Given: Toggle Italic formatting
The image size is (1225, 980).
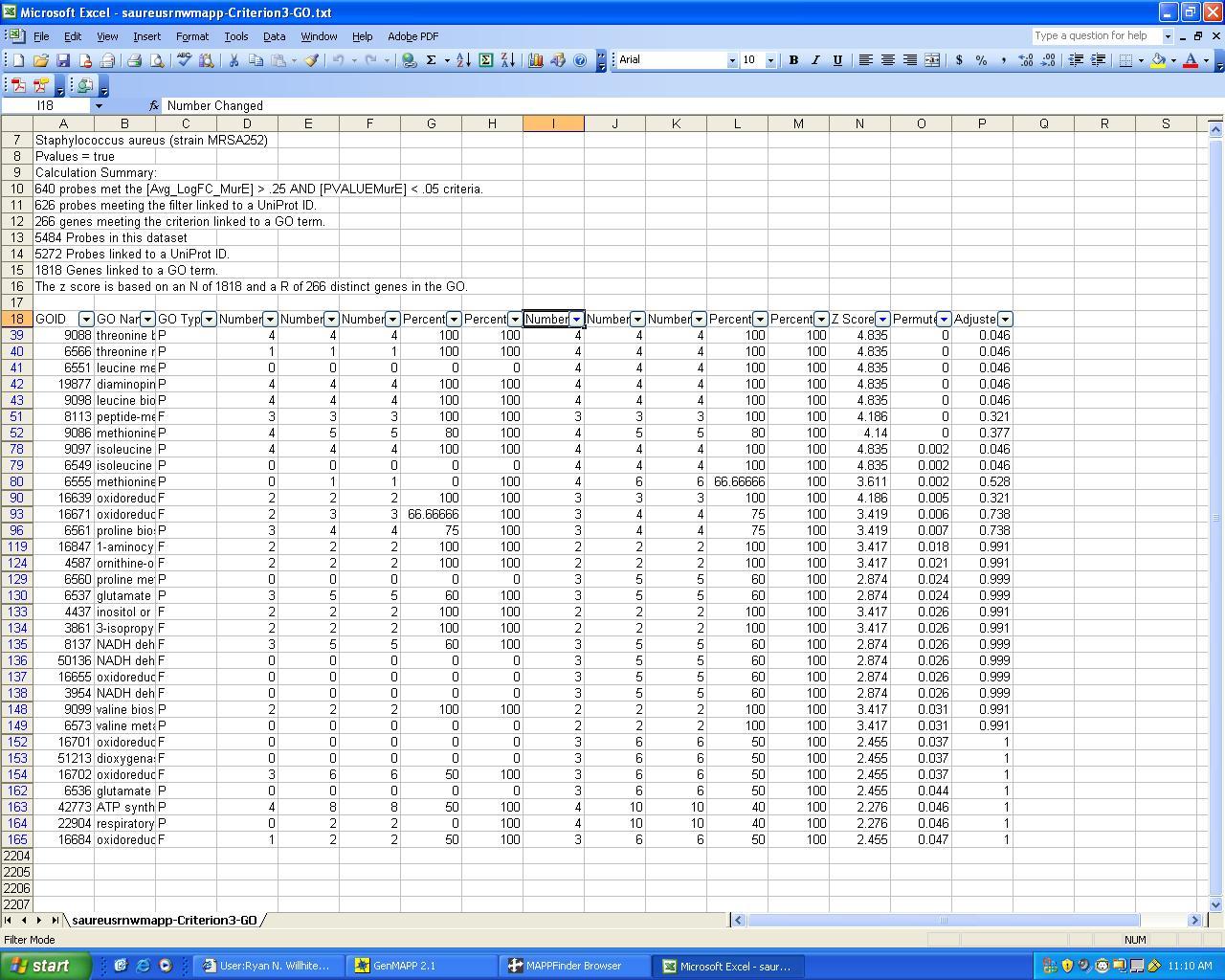Looking at the screenshot, I should coord(815,60).
